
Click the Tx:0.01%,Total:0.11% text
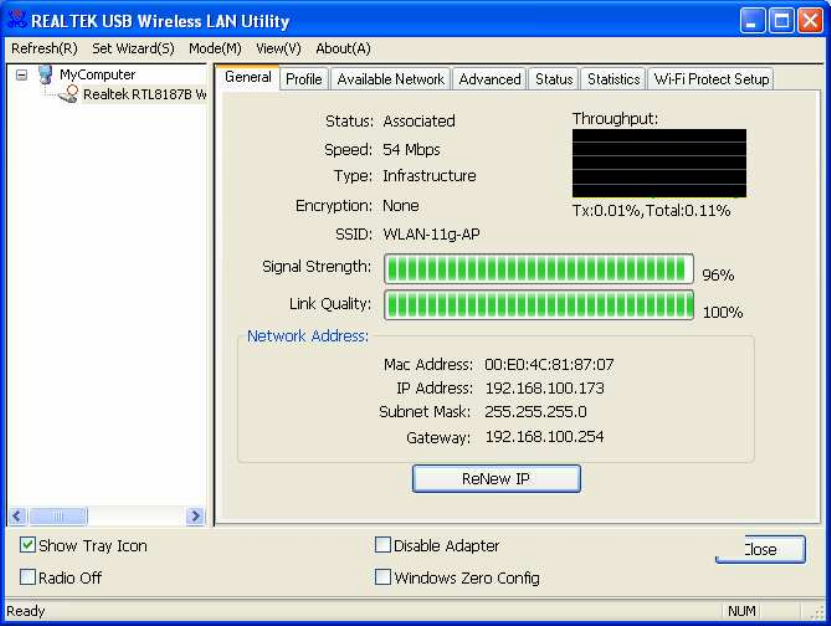[x=651, y=211]
